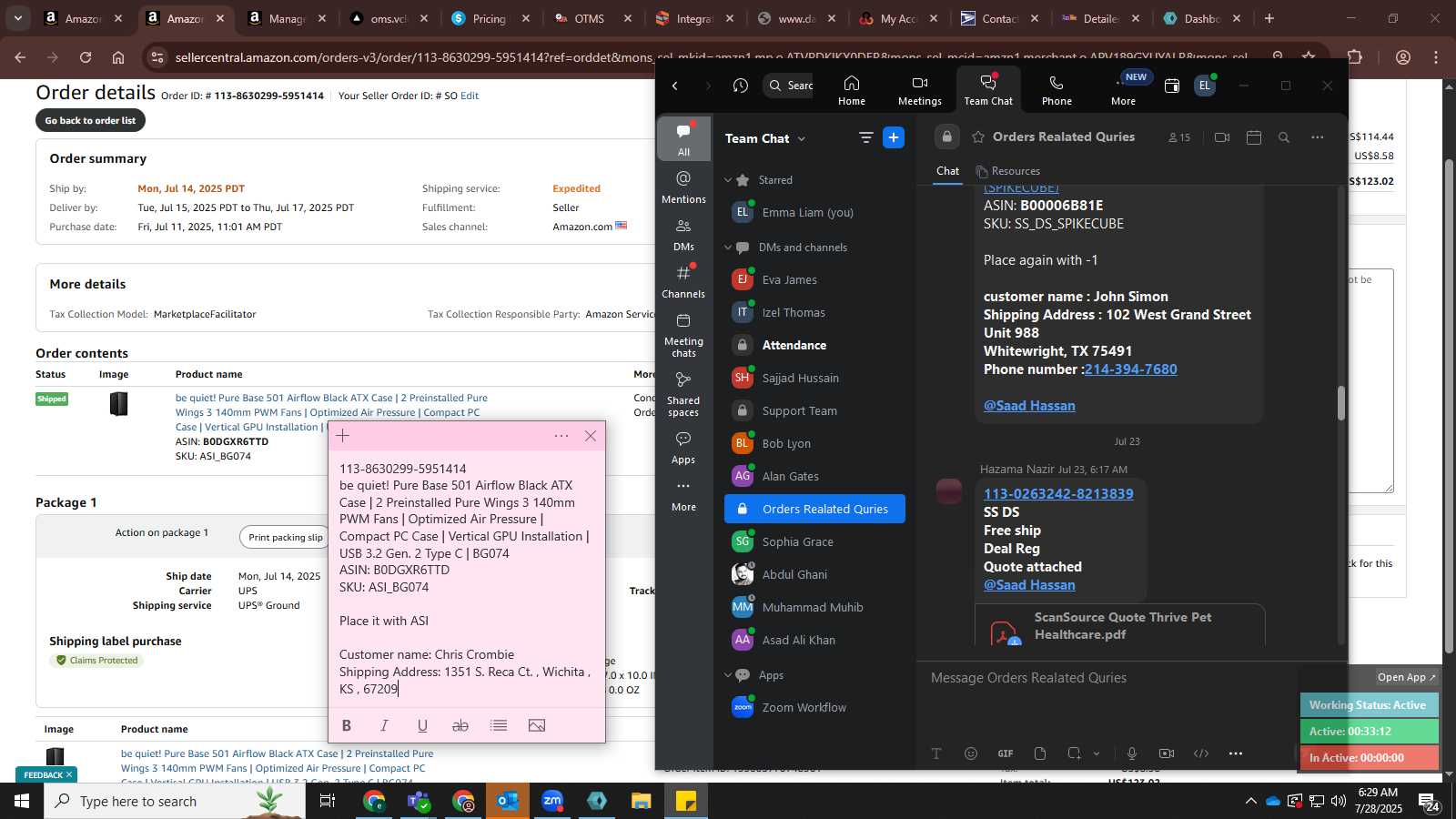Image resolution: width=1456 pixels, height=819 pixels.
Task: Open the GIF picker
Action: tap(1006, 753)
